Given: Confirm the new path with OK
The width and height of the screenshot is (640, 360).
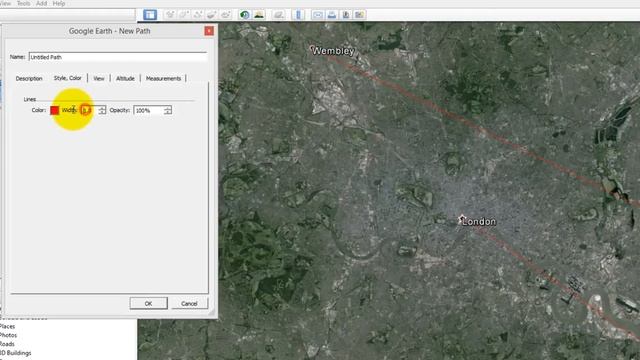Looking at the screenshot, I should (149, 303).
